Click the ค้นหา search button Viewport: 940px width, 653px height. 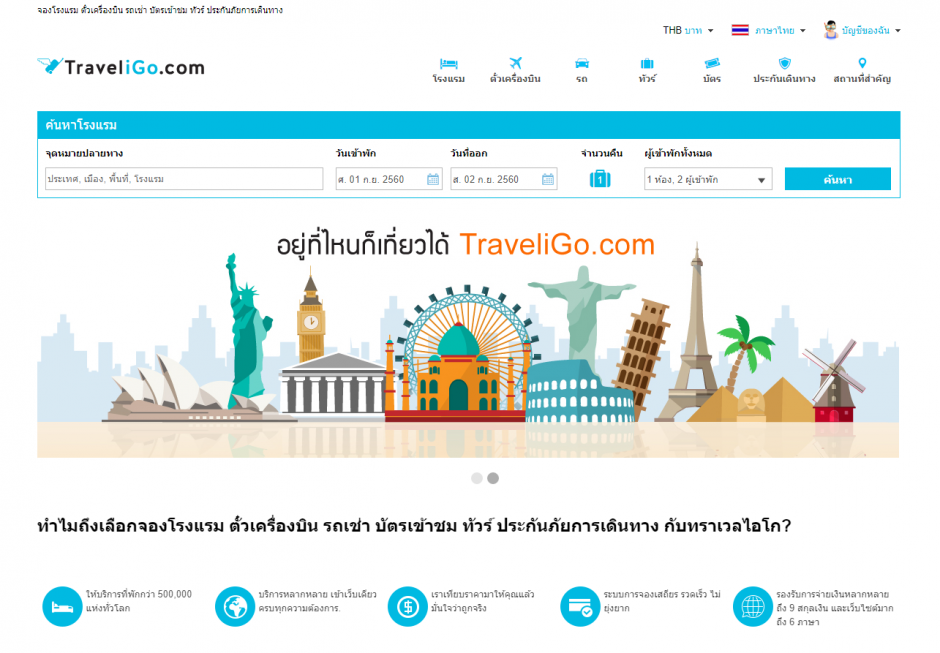837,179
